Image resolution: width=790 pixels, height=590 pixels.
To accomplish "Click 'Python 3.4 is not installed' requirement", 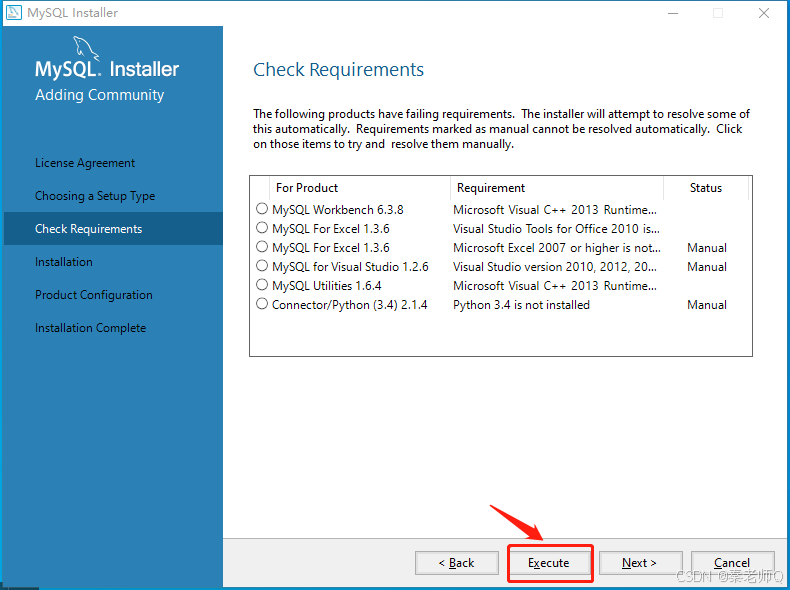I will tap(521, 305).
